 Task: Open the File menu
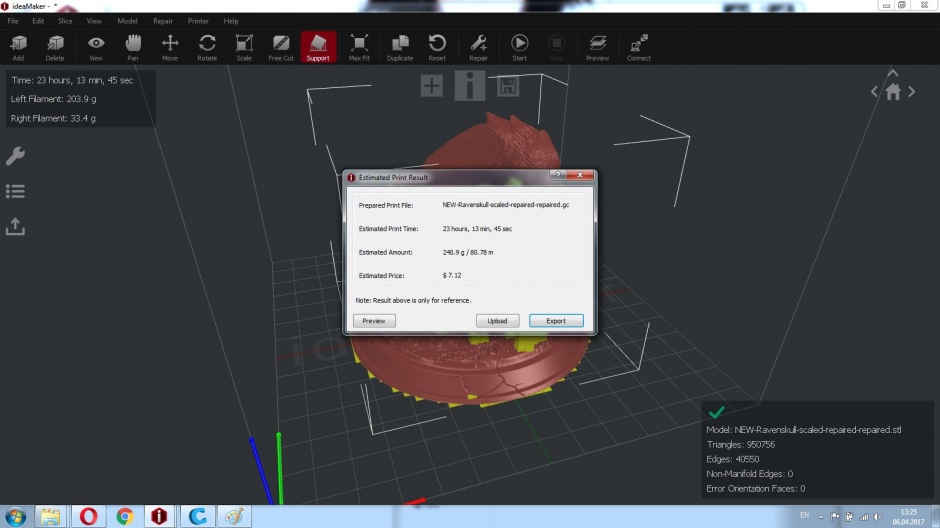13,21
